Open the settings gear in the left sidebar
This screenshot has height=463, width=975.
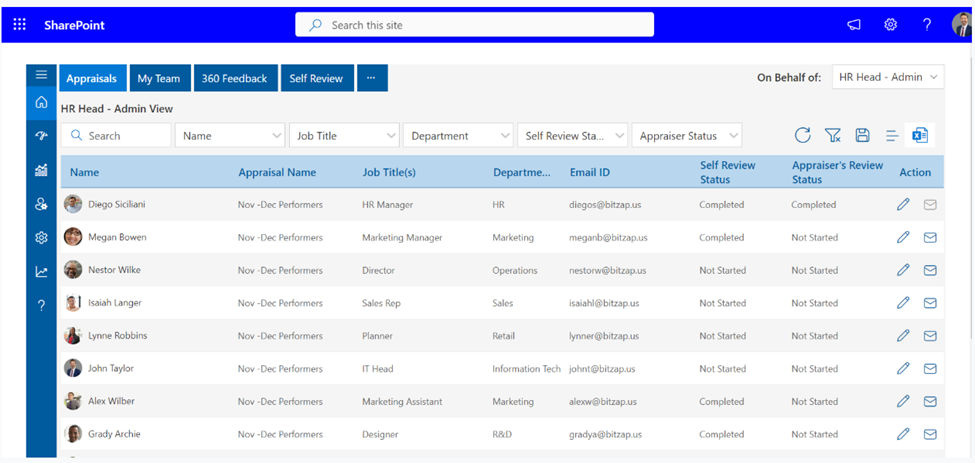pyautogui.click(x=41, y=238)
